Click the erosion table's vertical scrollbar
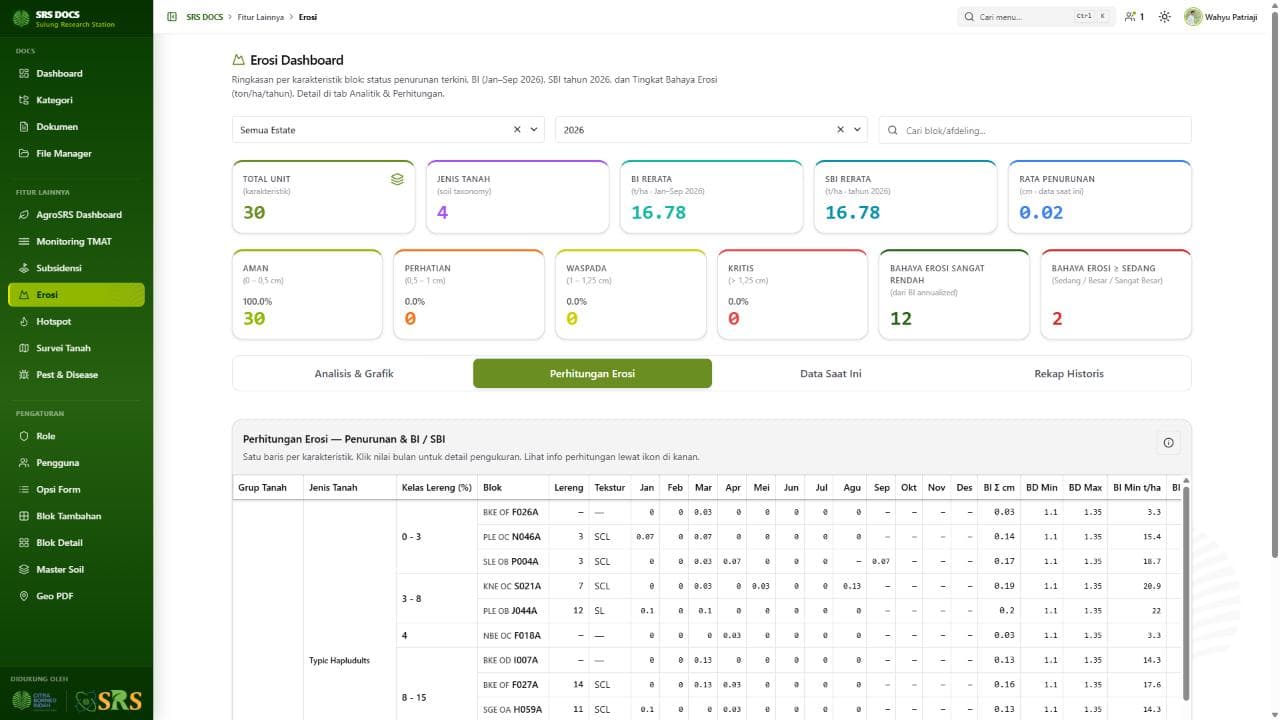Viewport: 1280px width, 720px height. (1187, 592)
